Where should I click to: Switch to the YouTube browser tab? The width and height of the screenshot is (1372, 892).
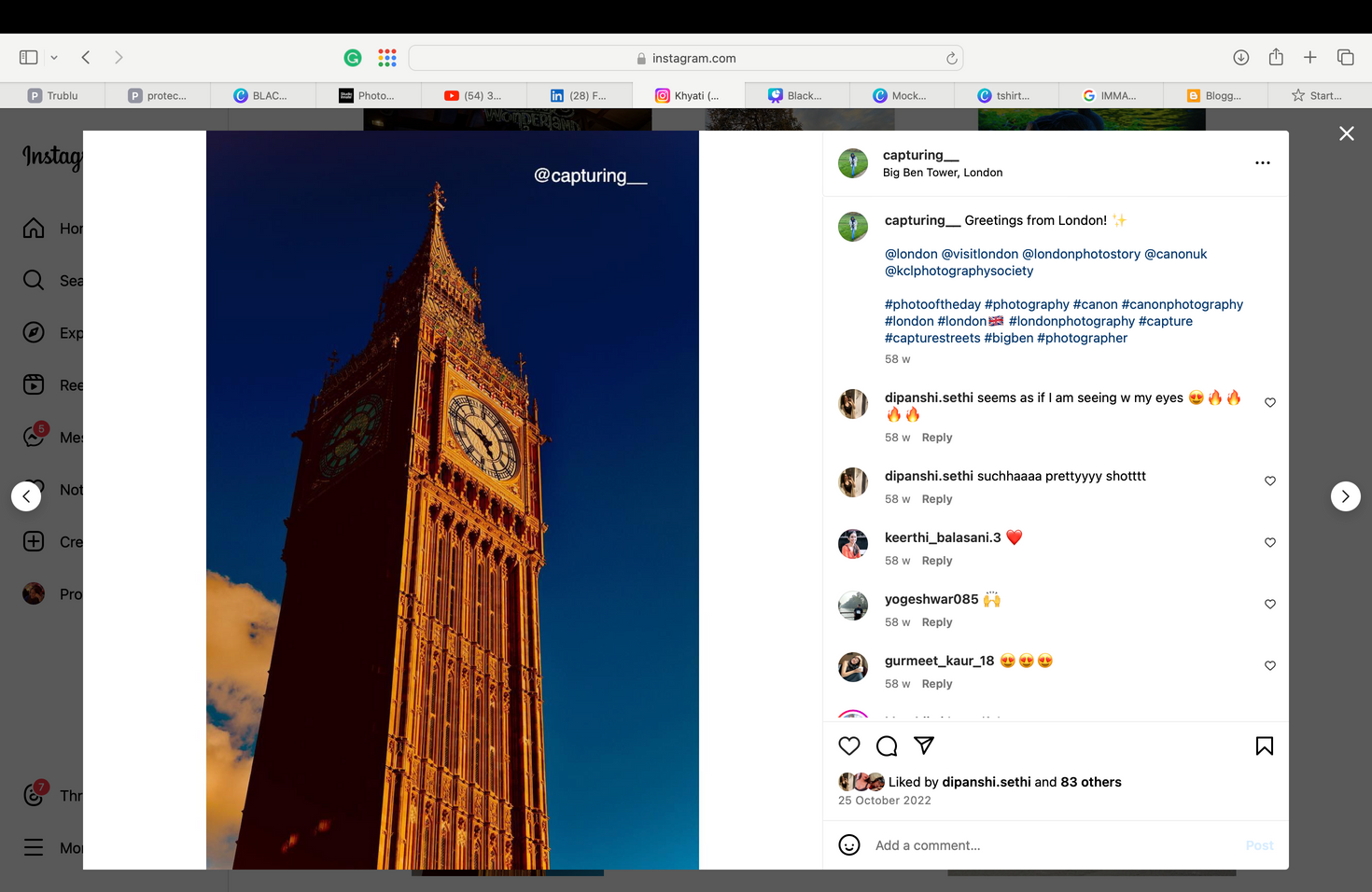pos(473,95)
